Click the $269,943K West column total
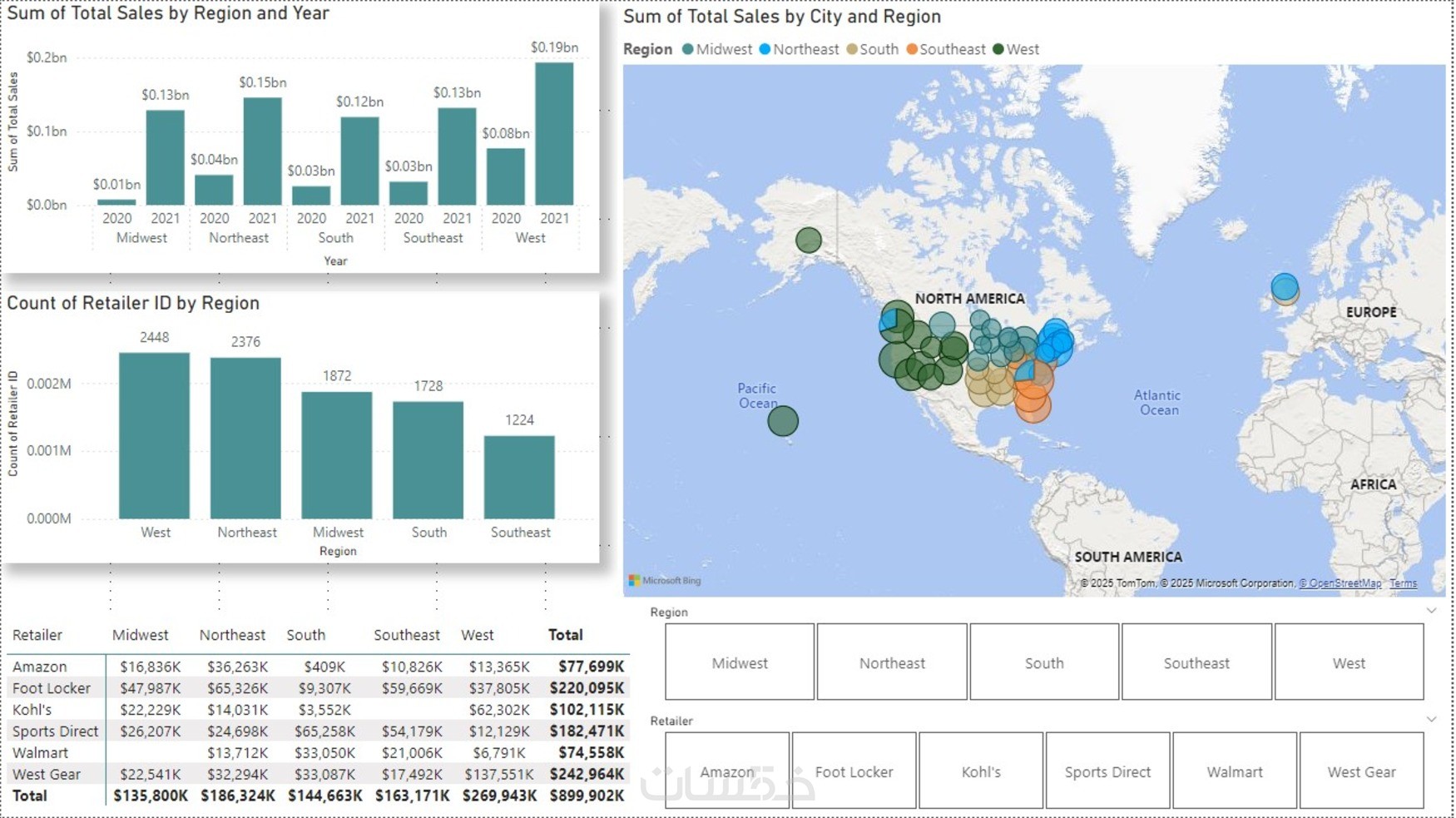The image size is (1456, 818). [x=498, y=796]
